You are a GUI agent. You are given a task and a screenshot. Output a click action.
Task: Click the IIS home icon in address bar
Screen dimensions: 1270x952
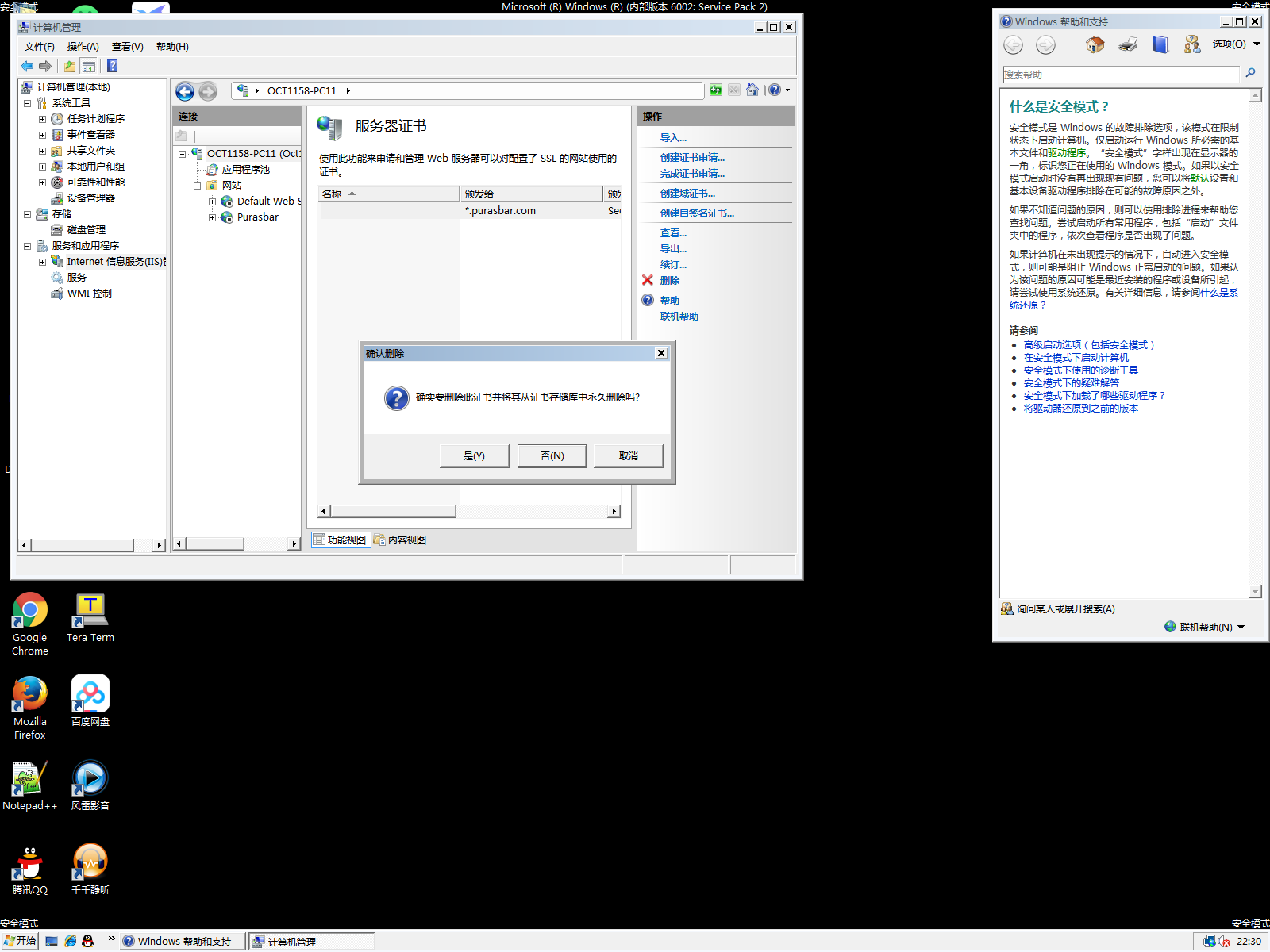pyautogui.click(x=752, y=90)
